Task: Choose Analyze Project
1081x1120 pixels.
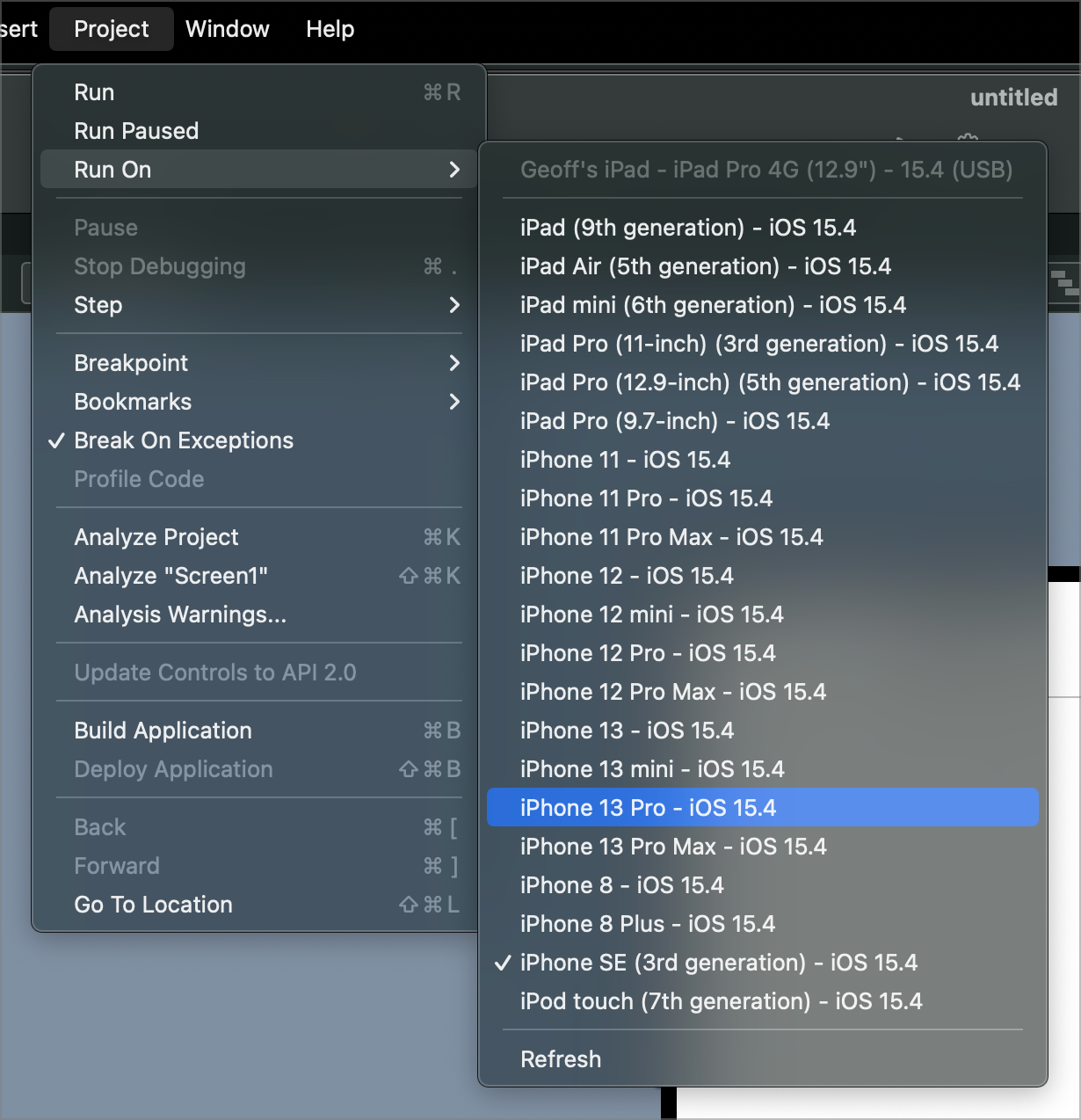Action: point(156,537)
